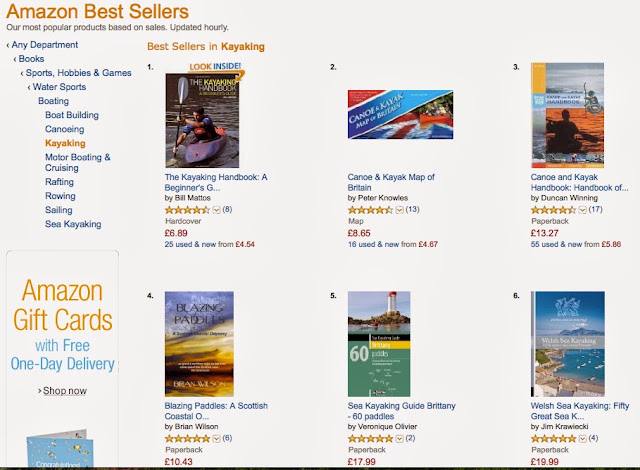The width and height of the screenshot is (640, 470).
Task: Select Canoeing category in sidebar
Action: [x=64, y=129]
